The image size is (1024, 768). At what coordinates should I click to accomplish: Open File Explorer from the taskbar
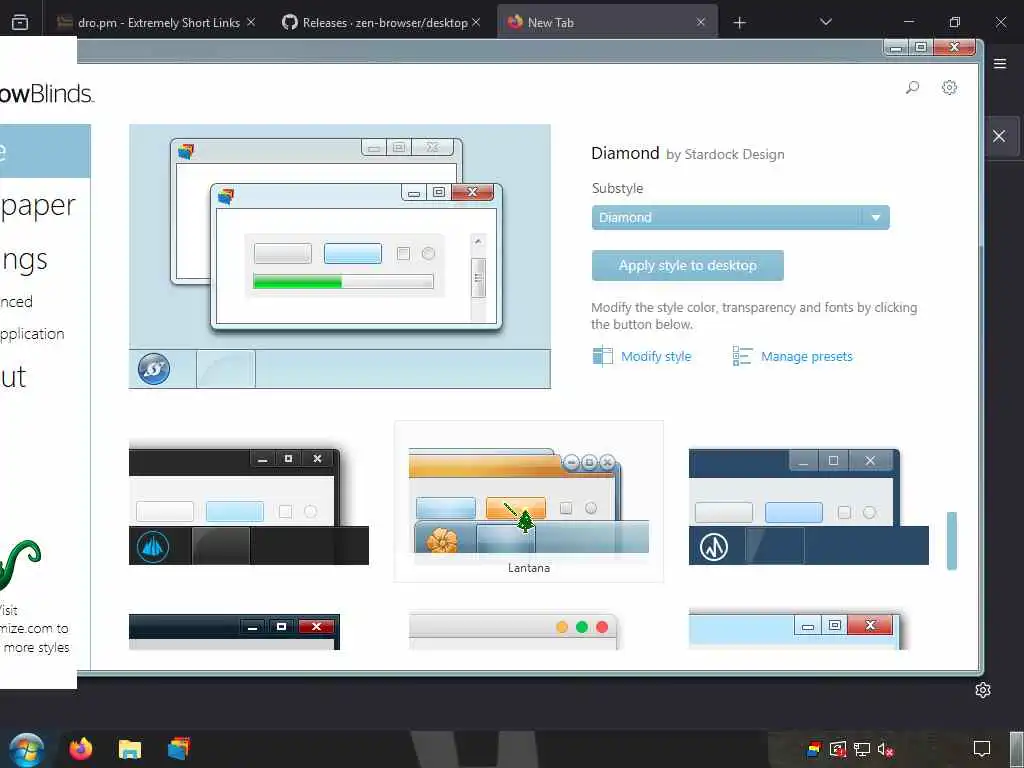coord(130,749)
